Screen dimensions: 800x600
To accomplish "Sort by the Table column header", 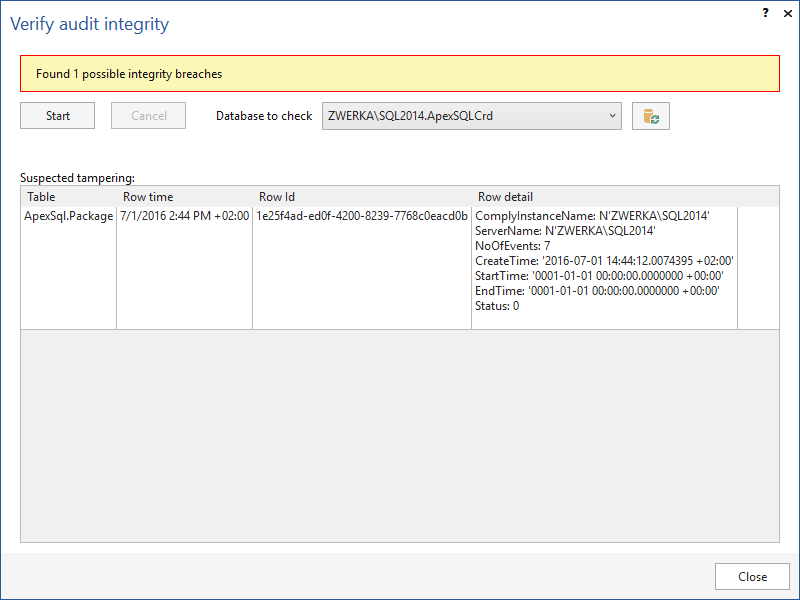I will pyautogui.click(x=68, y=197).
